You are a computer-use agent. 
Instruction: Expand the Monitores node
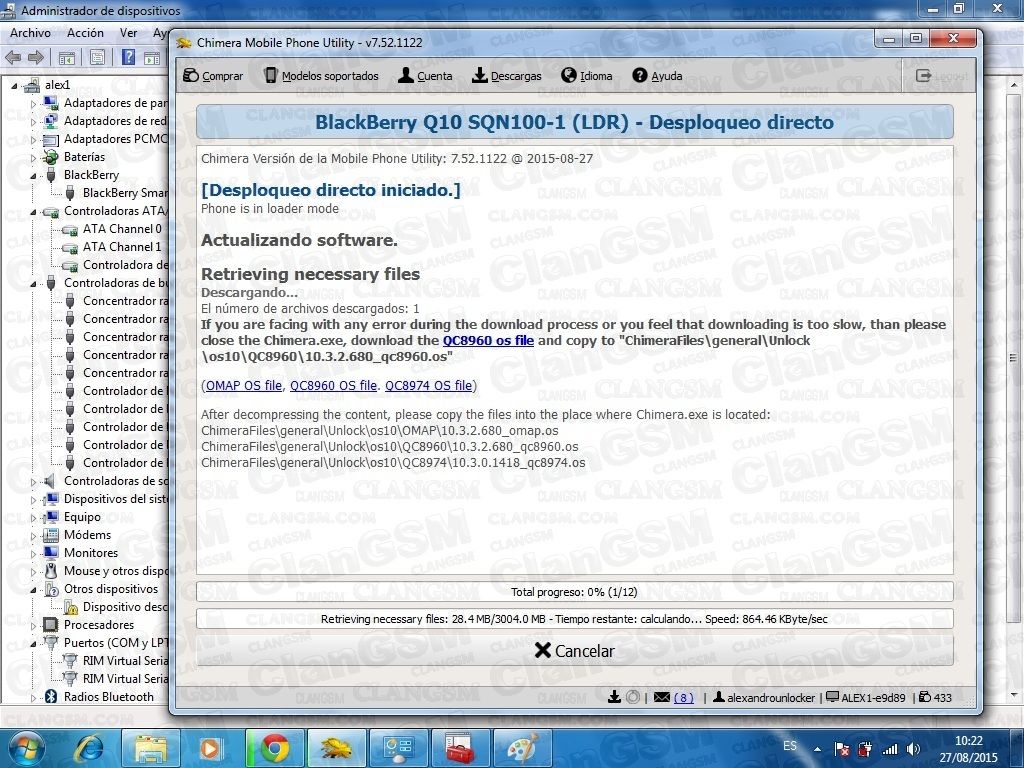pos(33,553)
